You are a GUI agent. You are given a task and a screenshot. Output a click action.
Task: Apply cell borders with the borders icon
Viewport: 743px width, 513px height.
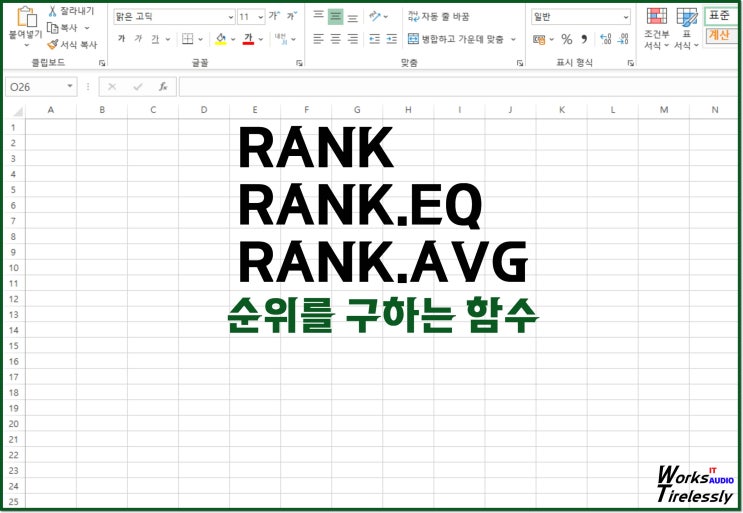tap(188, 39)
